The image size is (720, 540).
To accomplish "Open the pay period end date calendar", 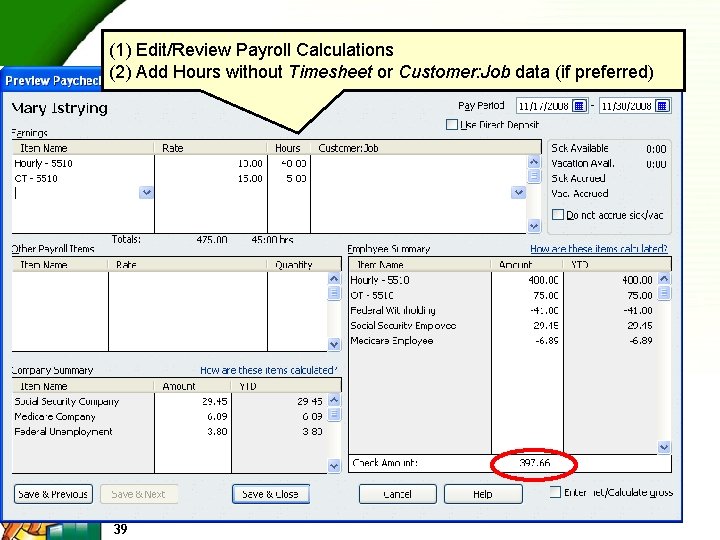I will tap(662, 106).
